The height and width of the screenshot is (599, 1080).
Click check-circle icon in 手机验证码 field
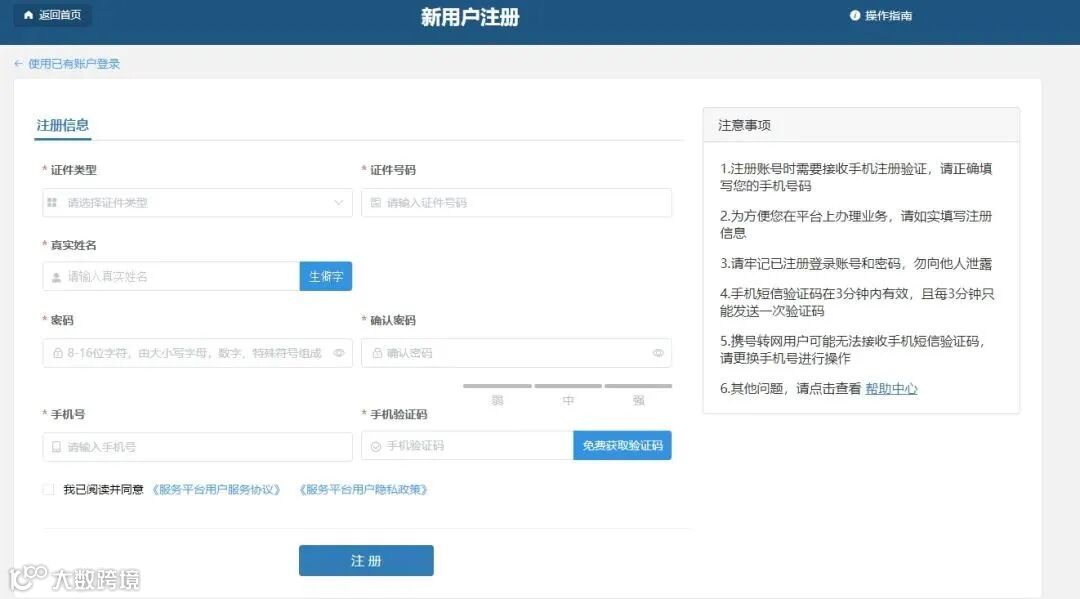(376, 446)
